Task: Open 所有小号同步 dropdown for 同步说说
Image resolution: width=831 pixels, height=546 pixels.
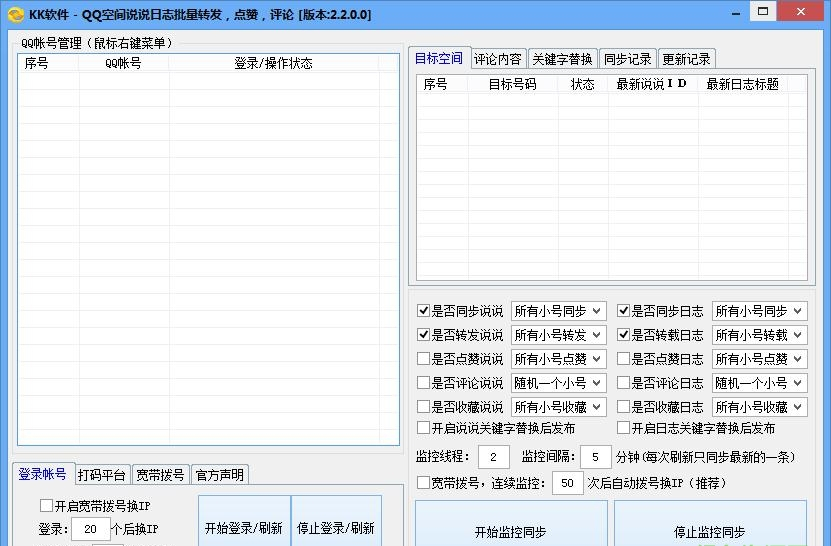Action: [558, 311]
